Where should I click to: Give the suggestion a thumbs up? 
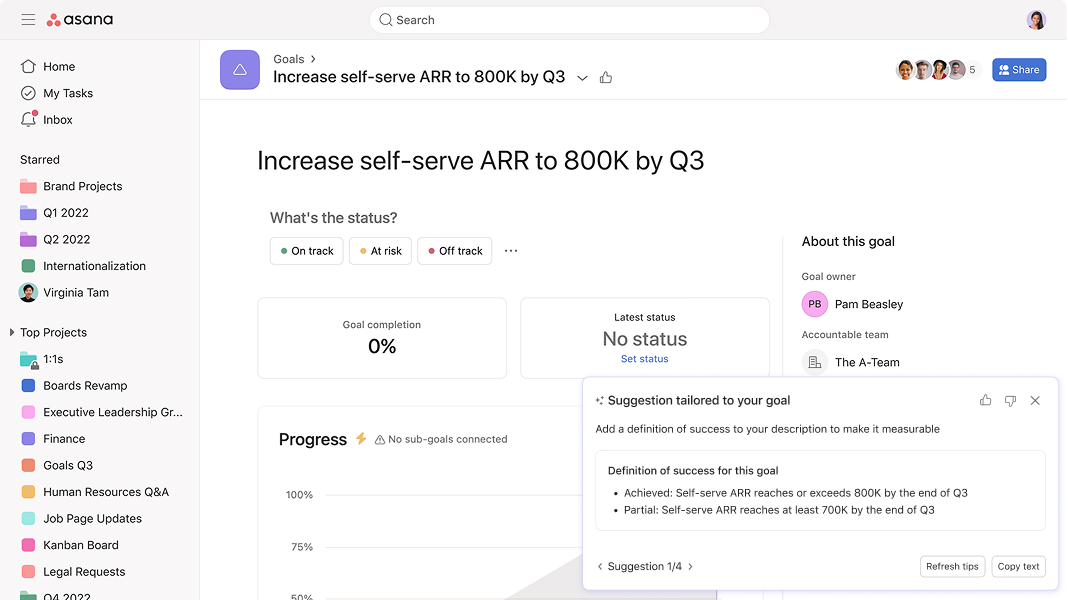pos(985,400)
